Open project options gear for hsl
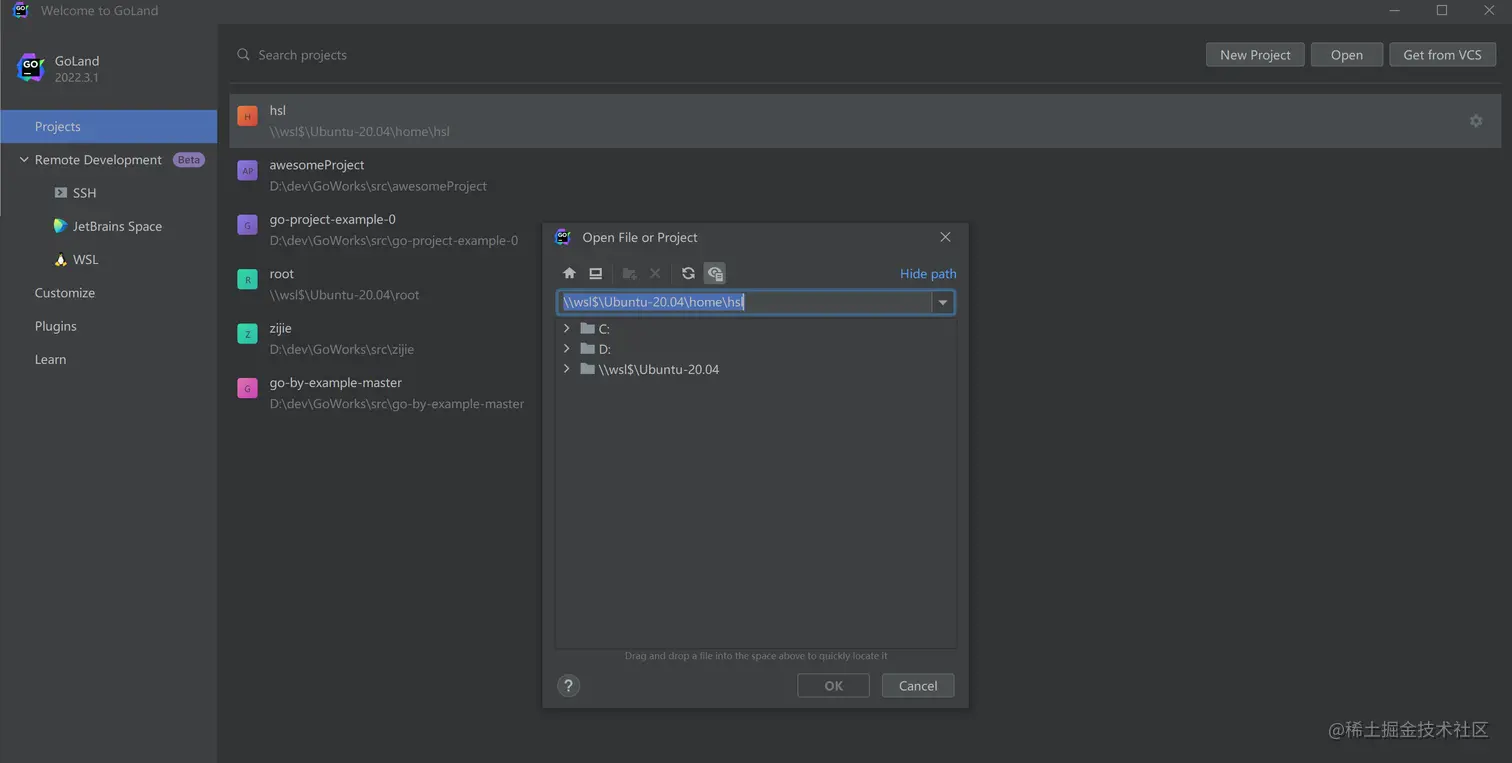This screenshot has width=1512, height=763. pyautogui.click(x=1475, y=121)
